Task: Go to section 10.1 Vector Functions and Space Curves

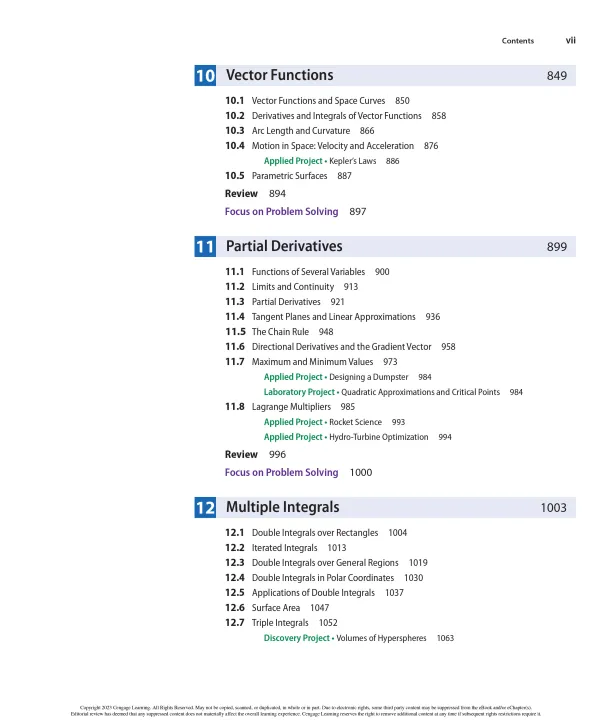Action: click(318, 101)
